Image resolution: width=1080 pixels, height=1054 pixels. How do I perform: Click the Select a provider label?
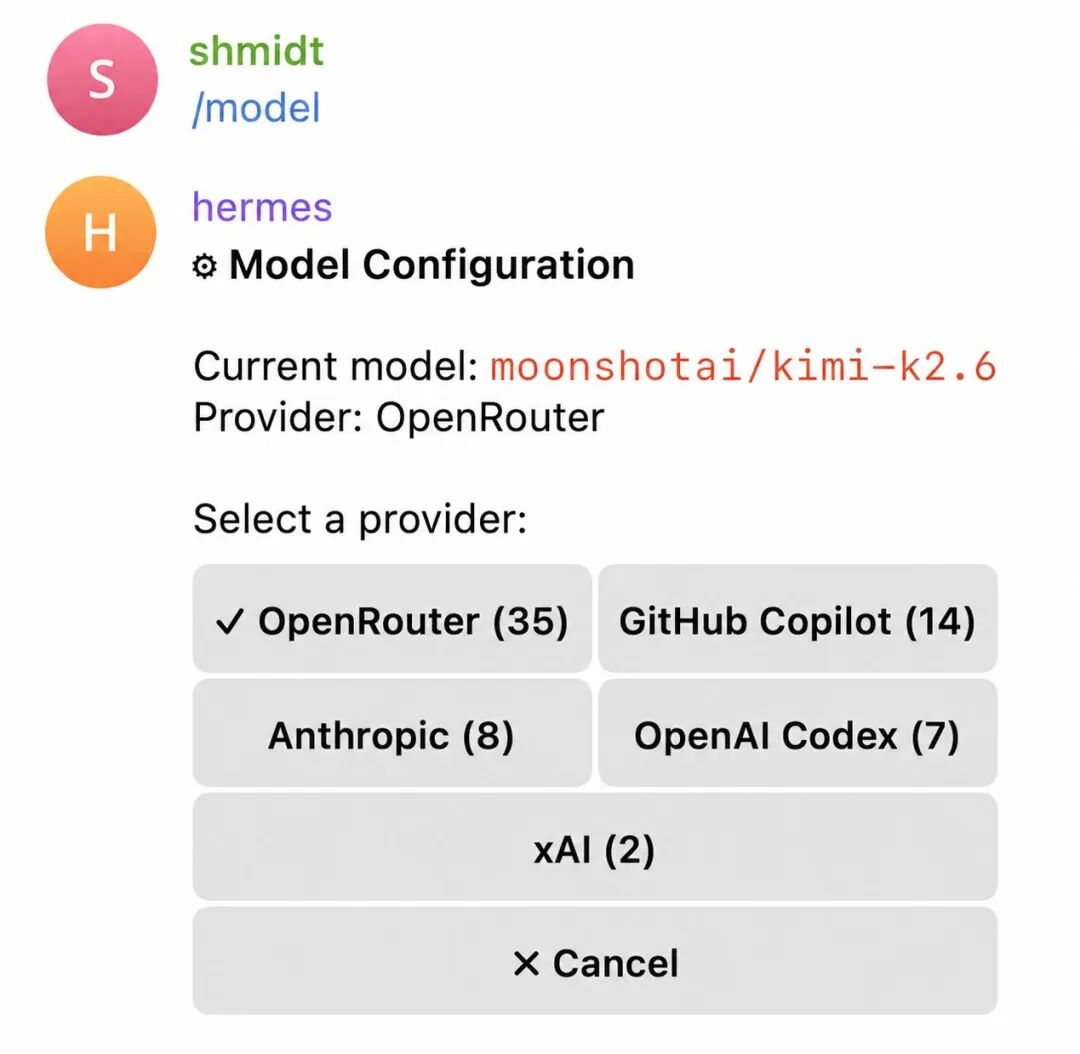click(360, 519)
